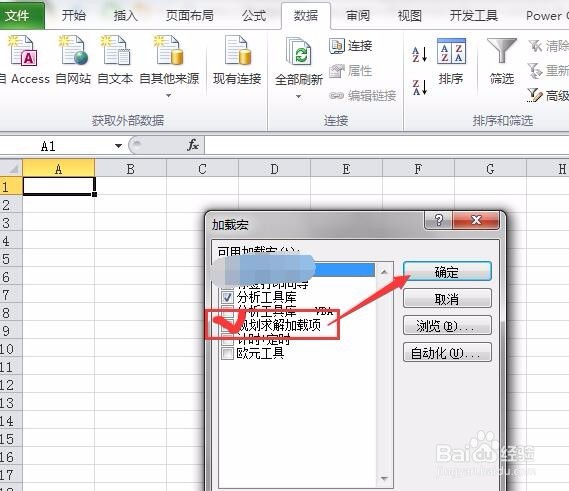569x491 pixels.
Task: Switch to the 审阅 tab
Action: click(358, 15)
